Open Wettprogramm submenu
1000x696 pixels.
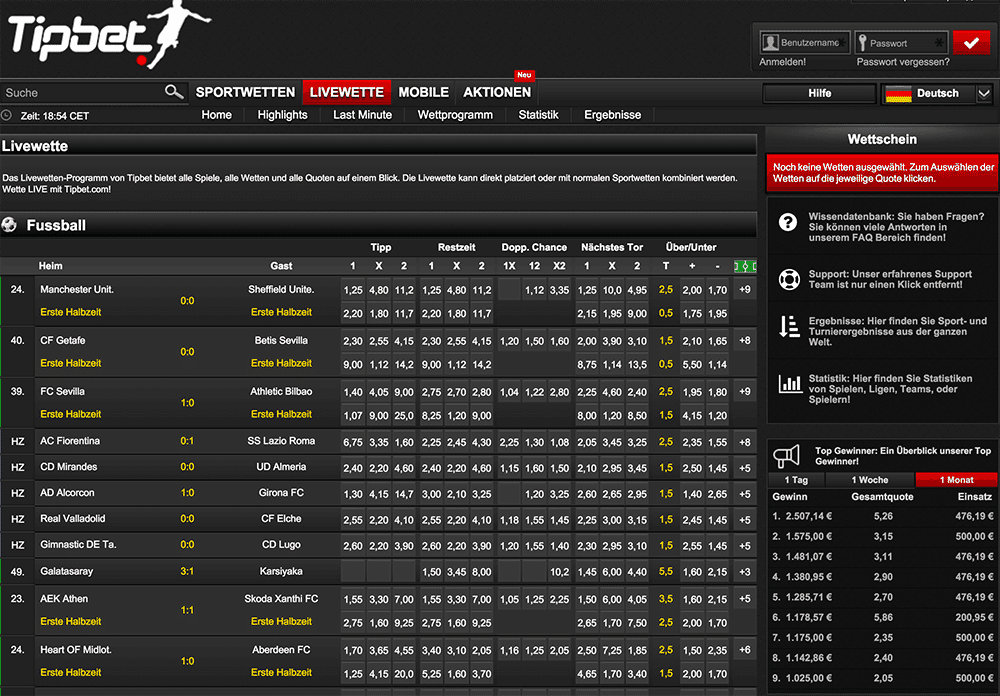click(x=455, y=115)
